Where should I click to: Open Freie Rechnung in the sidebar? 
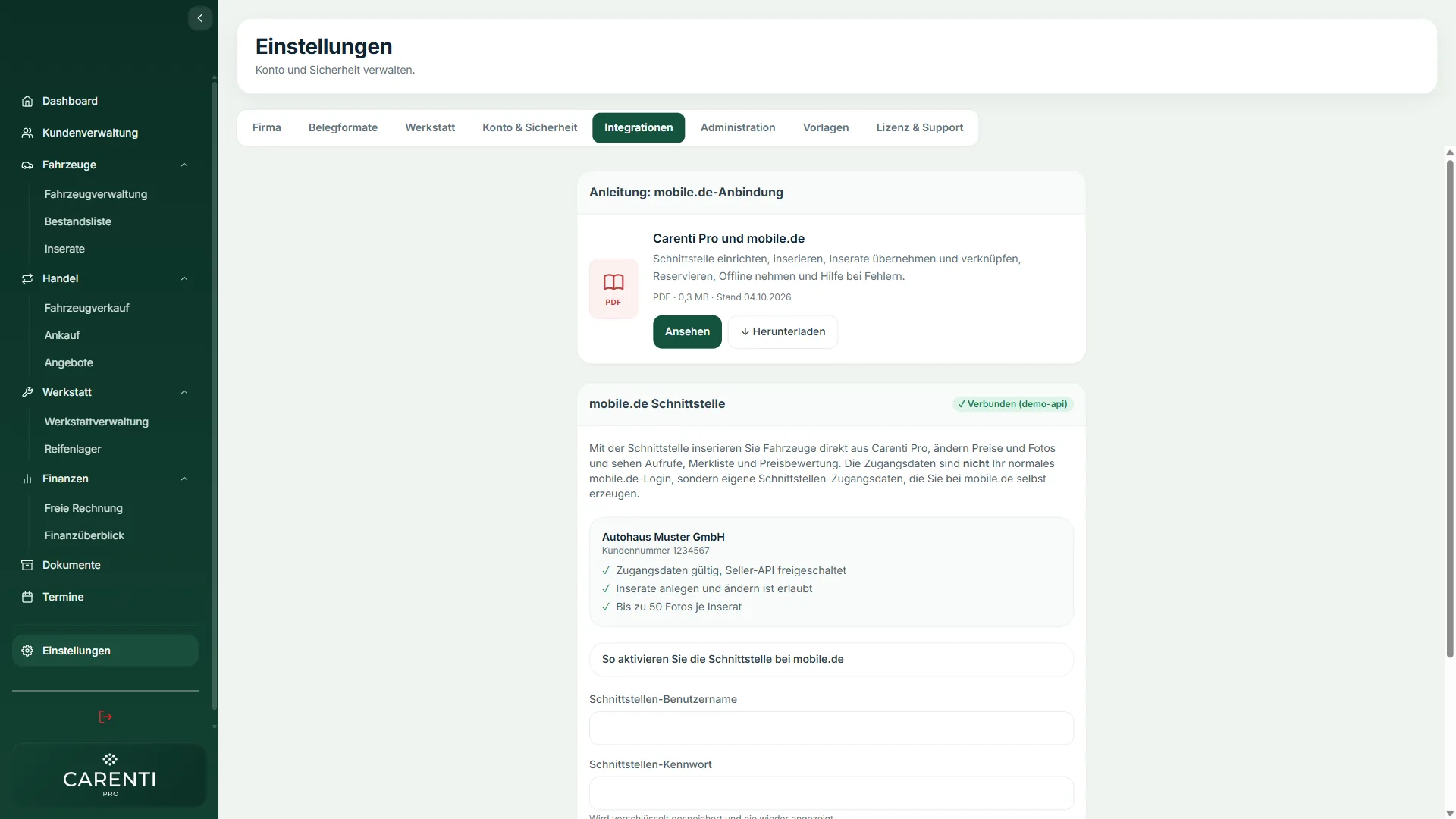[x=83, y=508]
